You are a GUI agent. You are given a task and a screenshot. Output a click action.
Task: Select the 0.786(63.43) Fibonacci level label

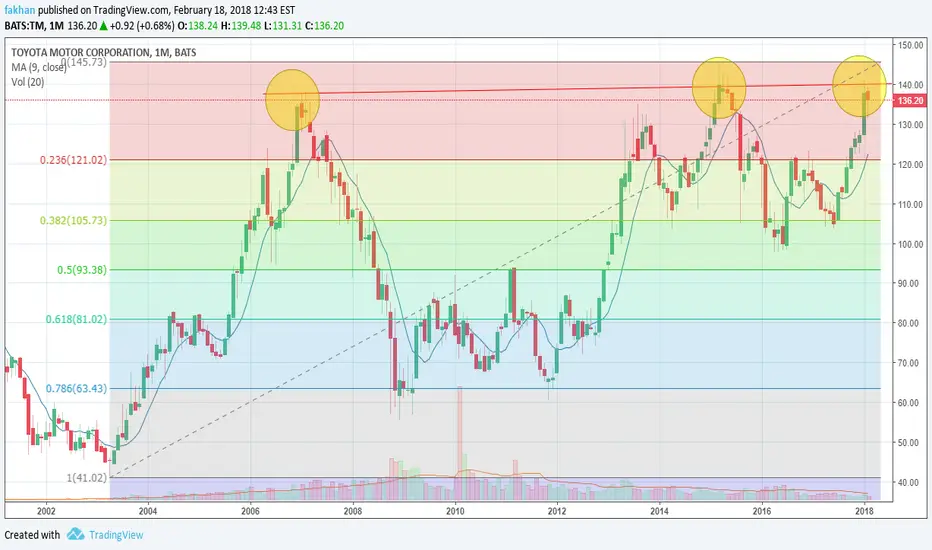click(x=77, y=388)
